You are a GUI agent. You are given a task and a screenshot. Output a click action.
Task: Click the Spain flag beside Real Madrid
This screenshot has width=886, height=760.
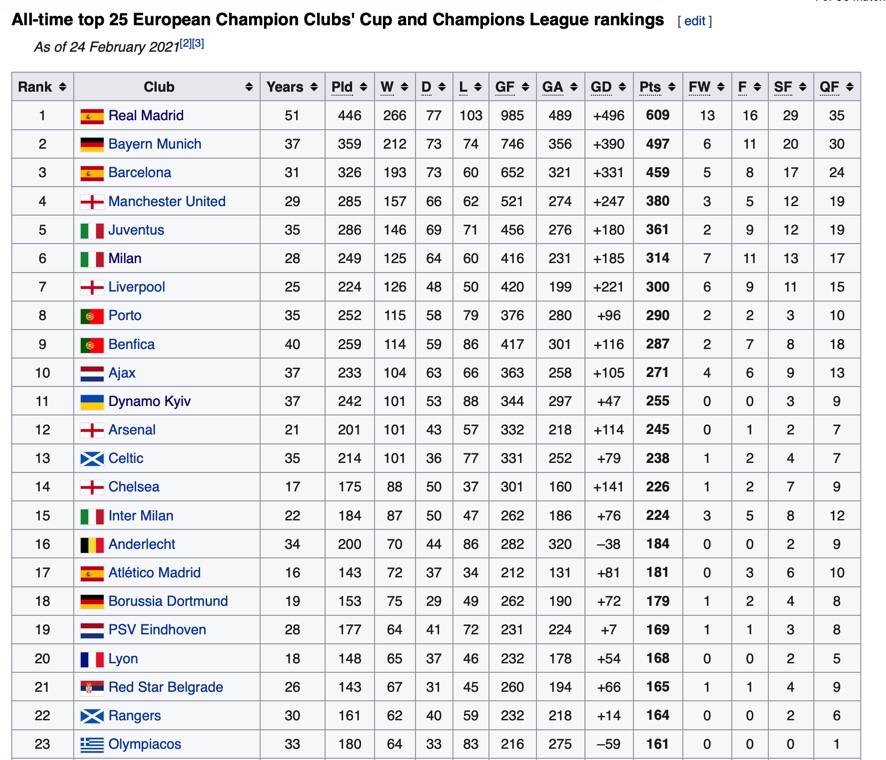tap(92, 116)
